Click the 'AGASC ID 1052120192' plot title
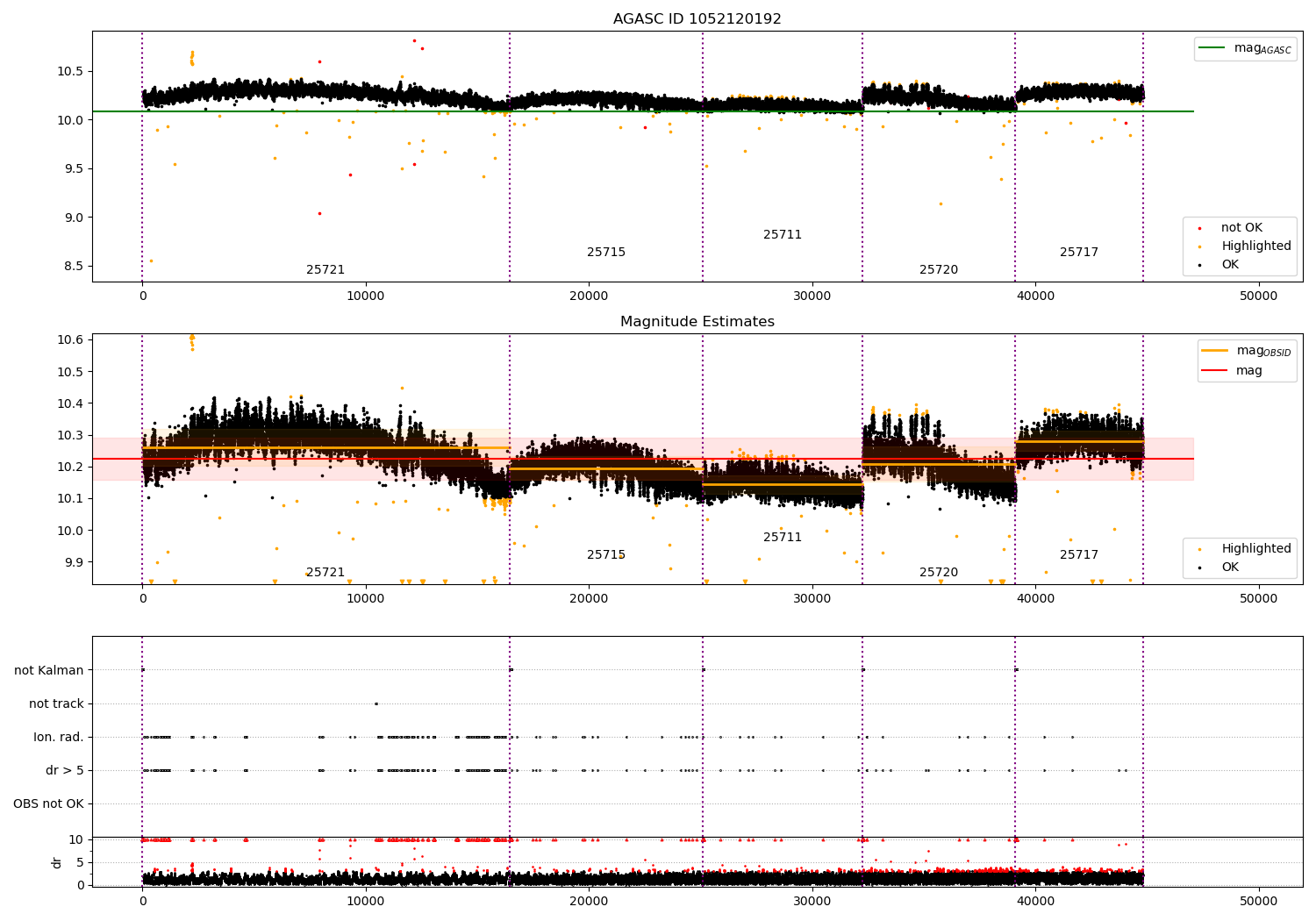Image resolution: width=1316 pixels, height=921 pixels. (697, 19)
